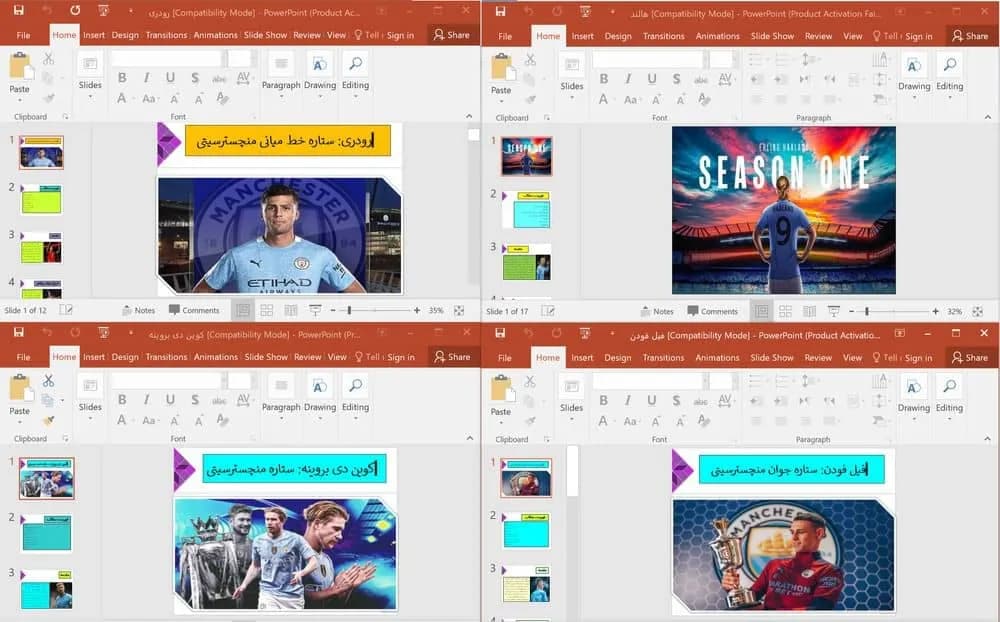Click zoom out minus in Haaland window
Image resolution: width=1000 pixels, height=622 pixels.
(851, 311)
